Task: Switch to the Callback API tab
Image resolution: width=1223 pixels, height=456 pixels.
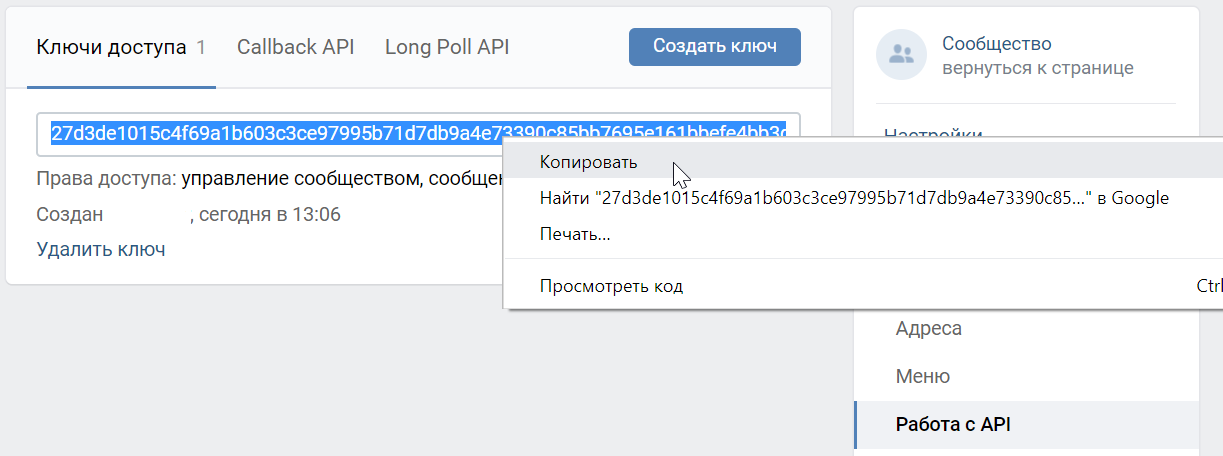Action: (x=295, y=47)
